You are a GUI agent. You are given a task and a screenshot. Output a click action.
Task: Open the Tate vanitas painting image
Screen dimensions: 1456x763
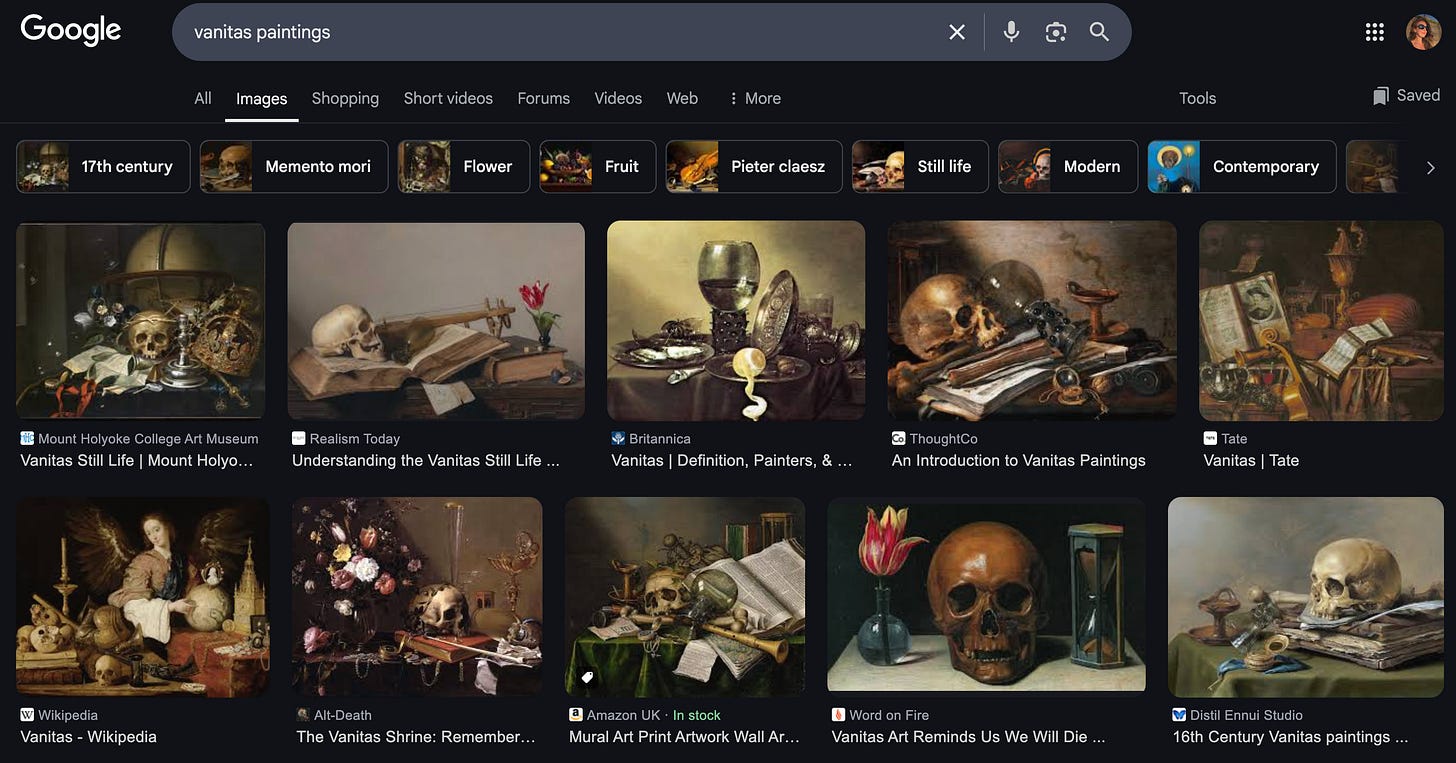pos(1320,320)
